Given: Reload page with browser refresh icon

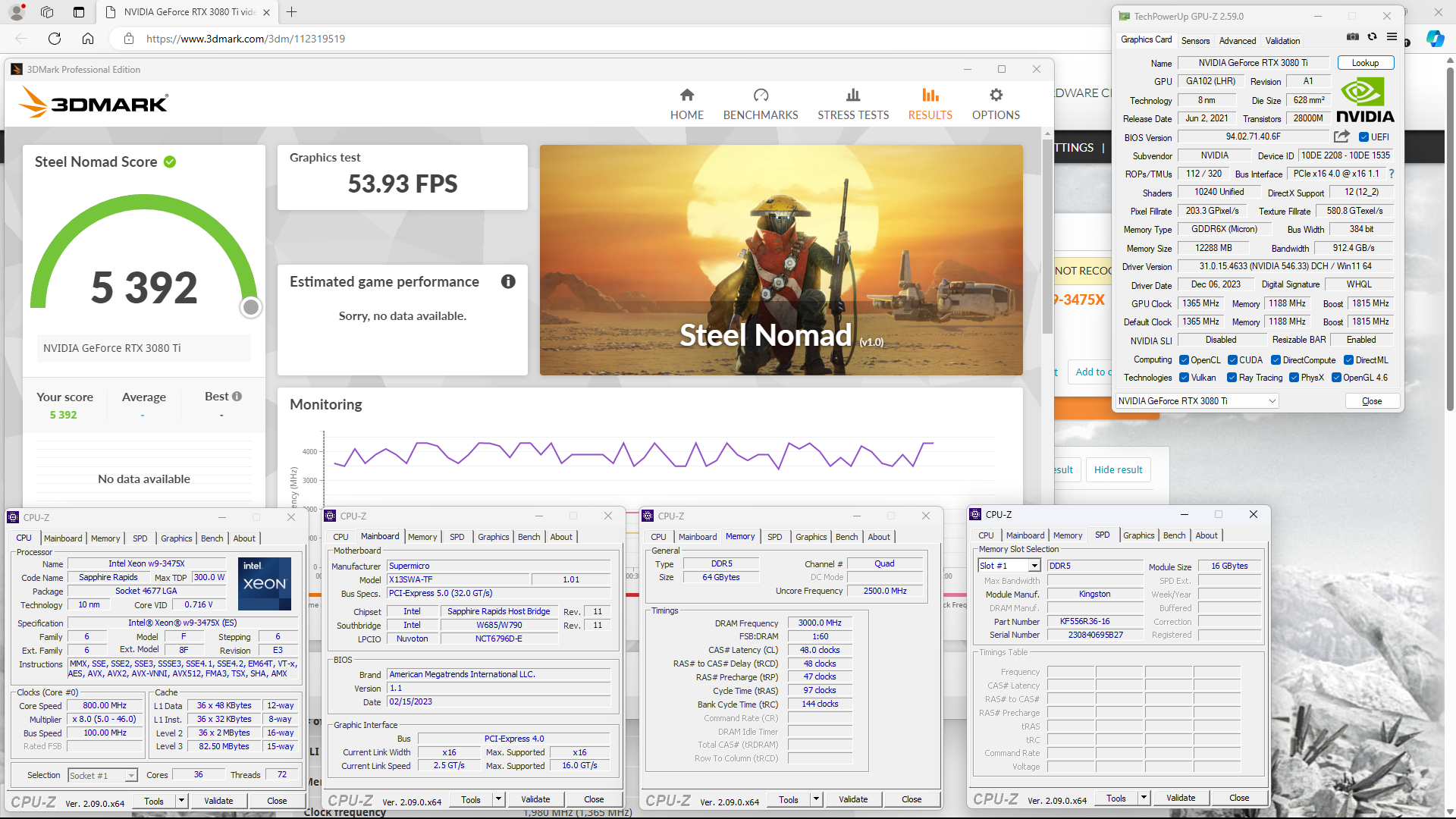Looking at the screenshot, I should 55,39.
